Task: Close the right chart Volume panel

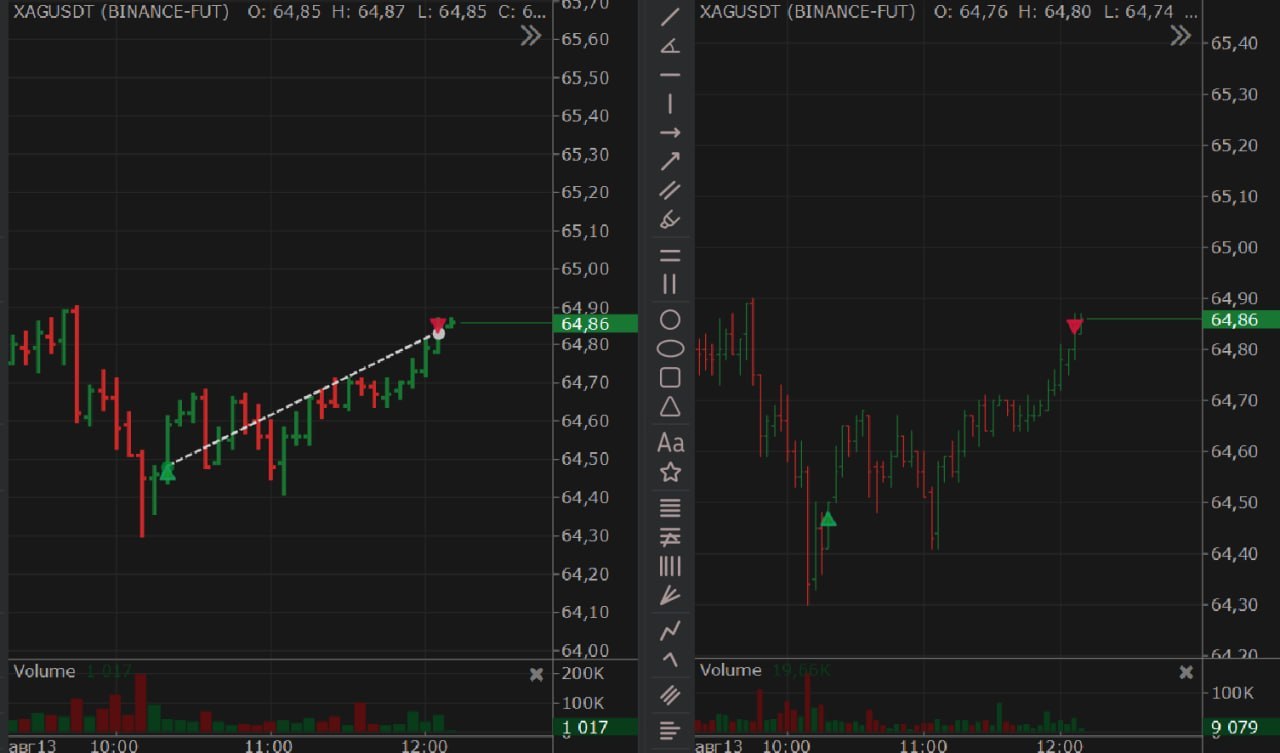Action: [1186, 672]
